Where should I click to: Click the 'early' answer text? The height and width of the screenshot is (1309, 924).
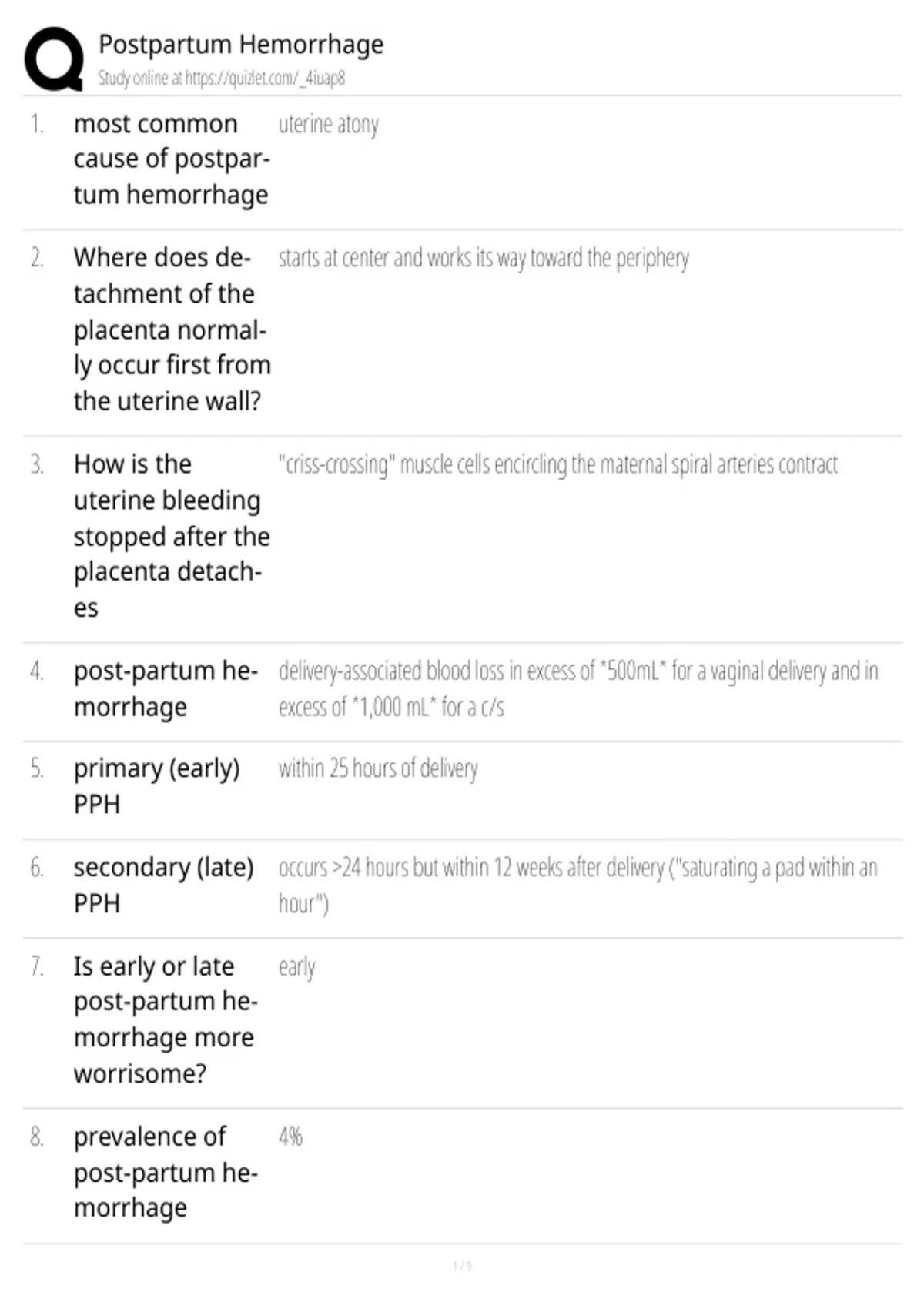click(296, 967)
